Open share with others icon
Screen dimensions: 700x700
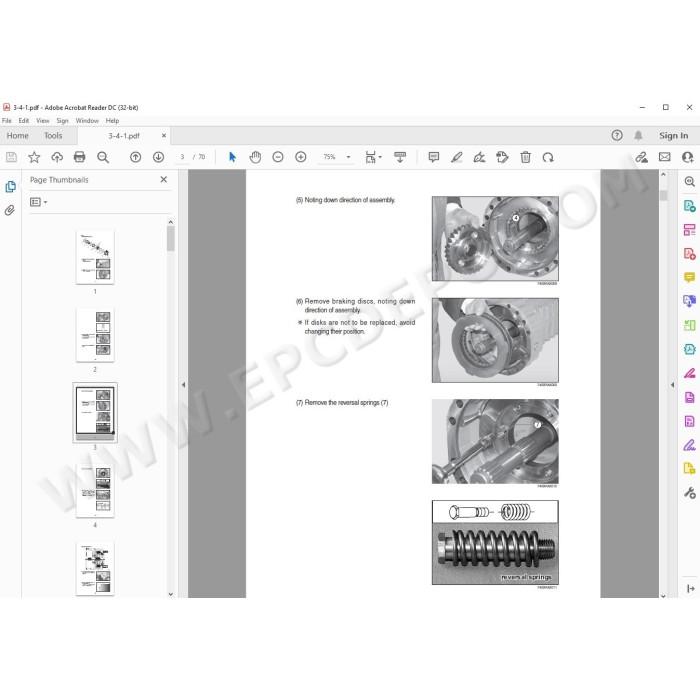688,157
